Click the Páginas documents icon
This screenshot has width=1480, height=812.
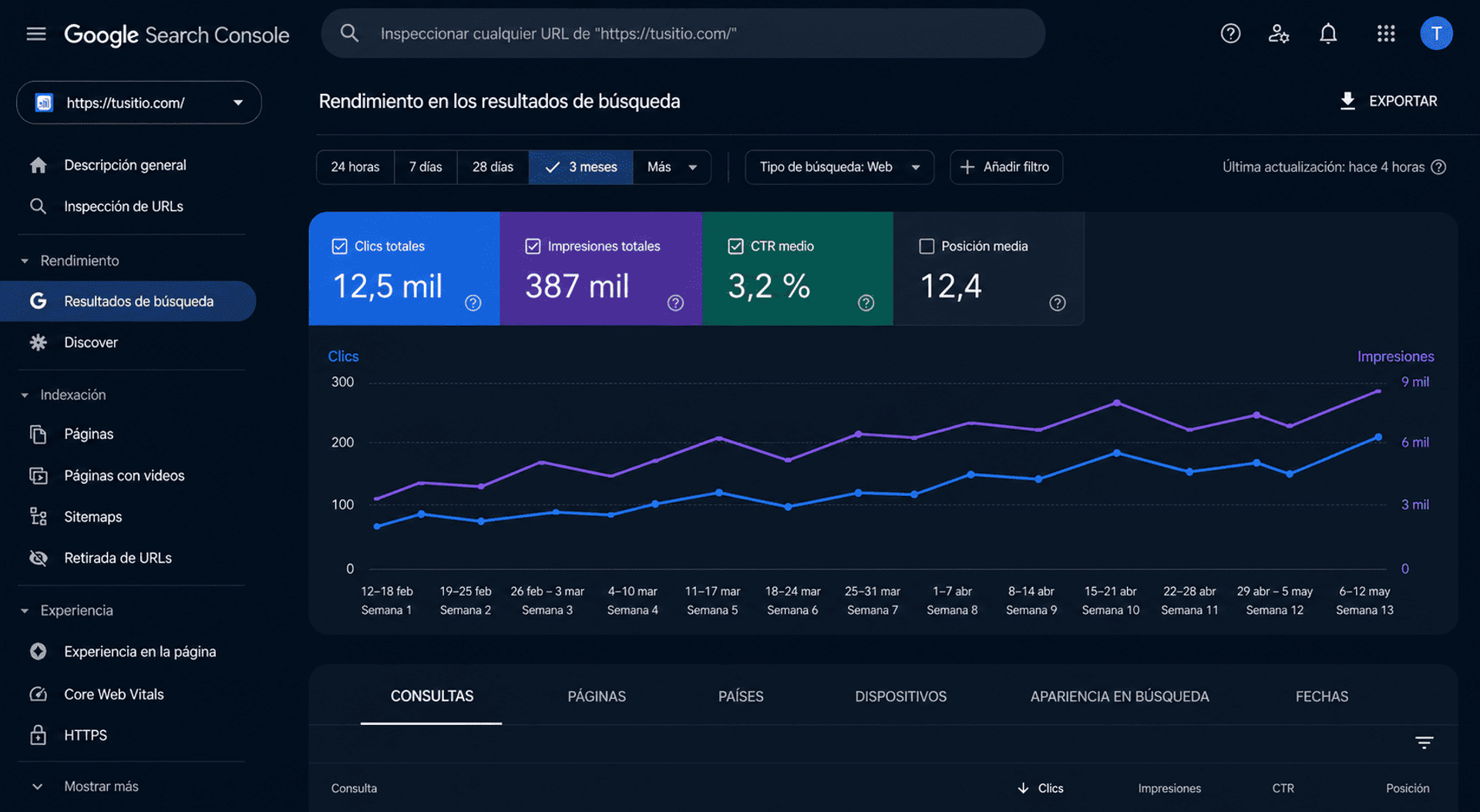click(x=38, y=434)
